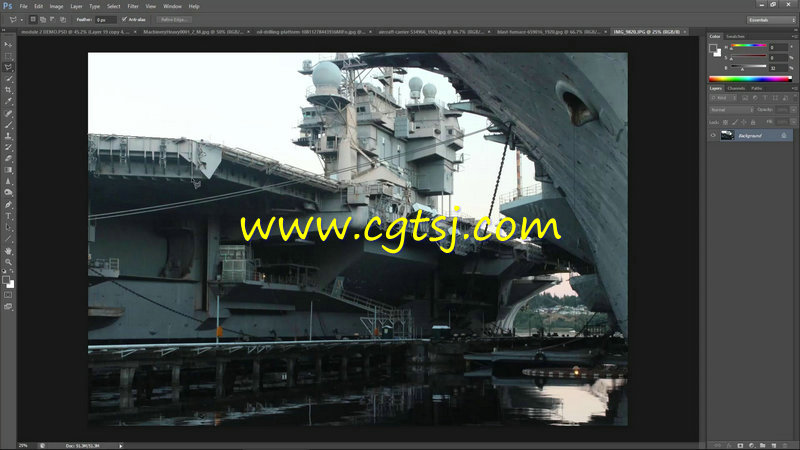
Task: Click the color spectrum ramp bar
Action: (750, 79)
